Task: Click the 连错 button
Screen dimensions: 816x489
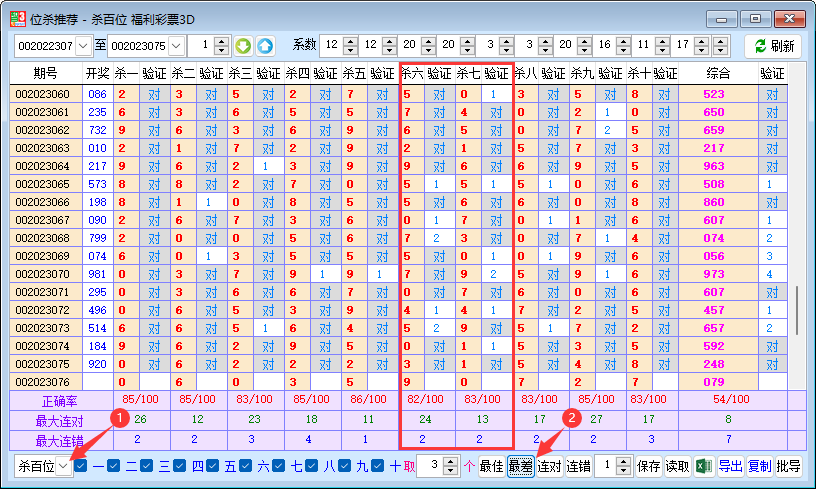Action: pyautogui.click(x=578, y=466)
